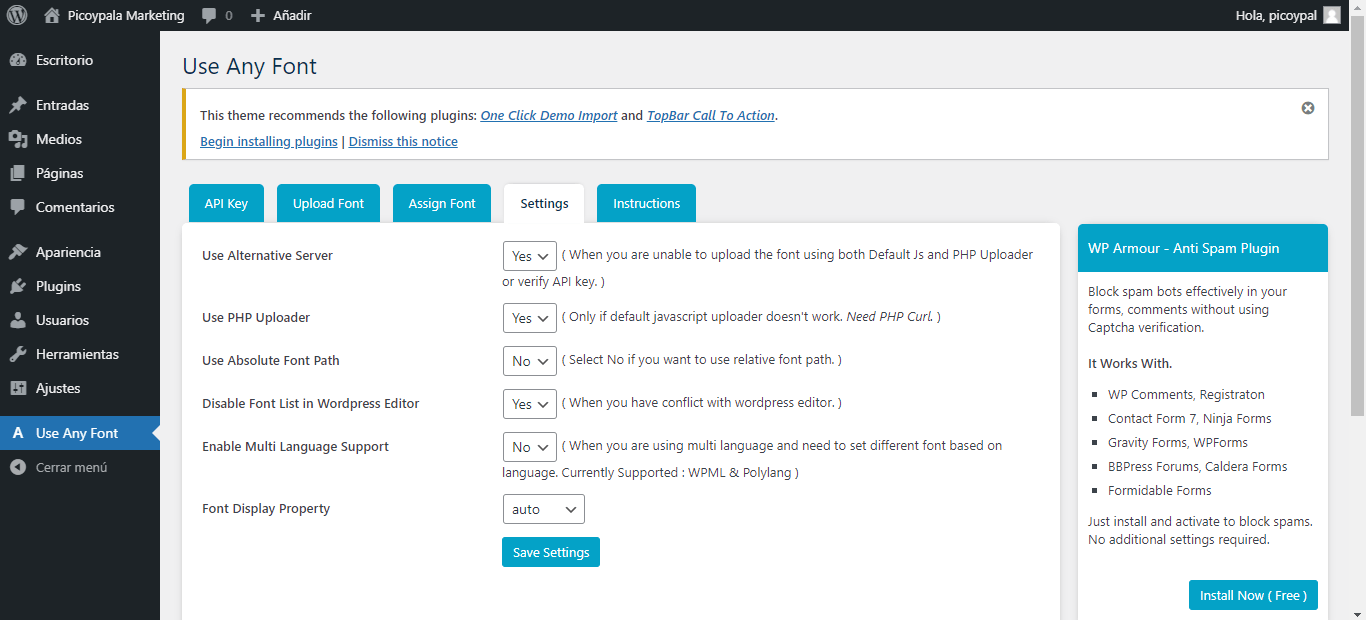Open the Usuarios menu item
This screenshot has width=1366, height=620.
(x=80, y=320)
